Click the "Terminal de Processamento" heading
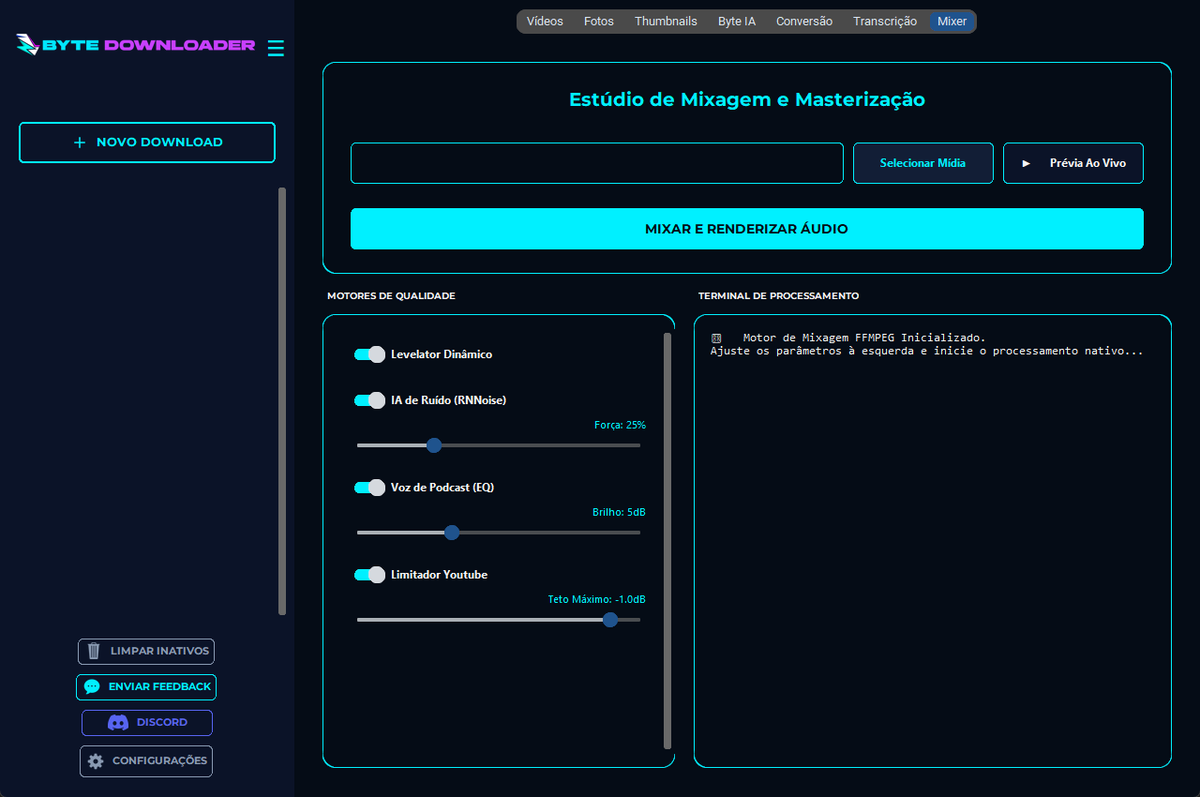 coord(778,296)
